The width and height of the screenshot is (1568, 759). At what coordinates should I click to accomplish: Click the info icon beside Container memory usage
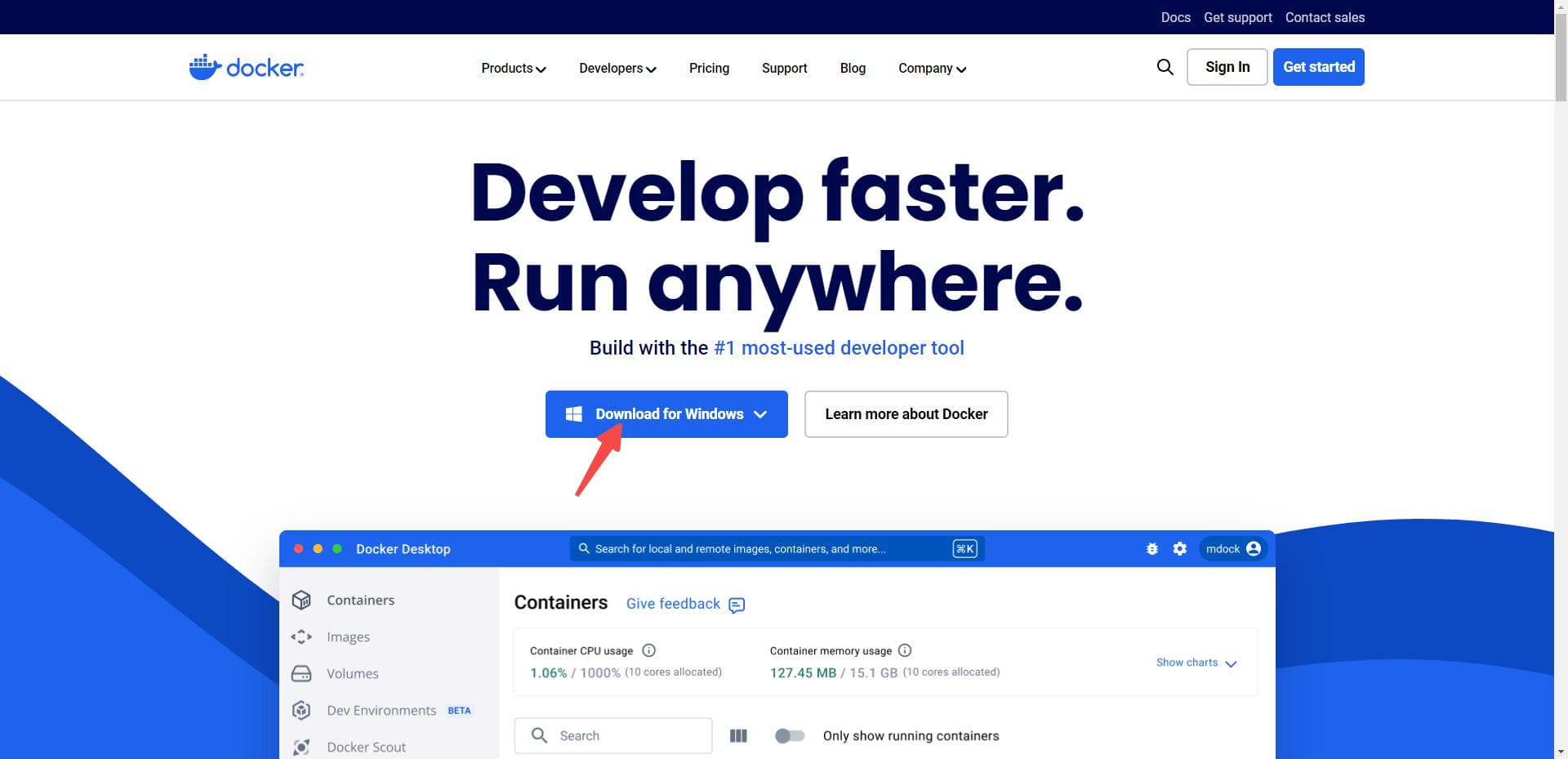click(905, 650)
